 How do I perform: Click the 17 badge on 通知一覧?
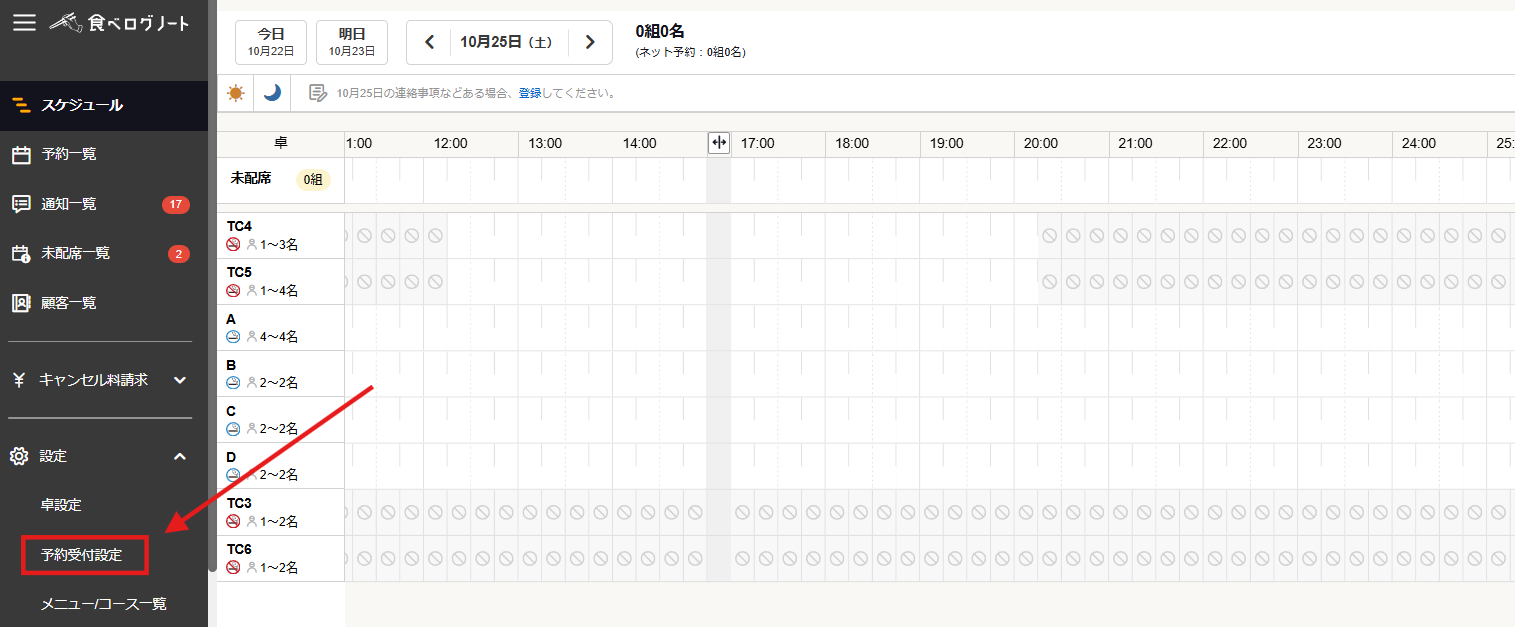coord(176,205)
